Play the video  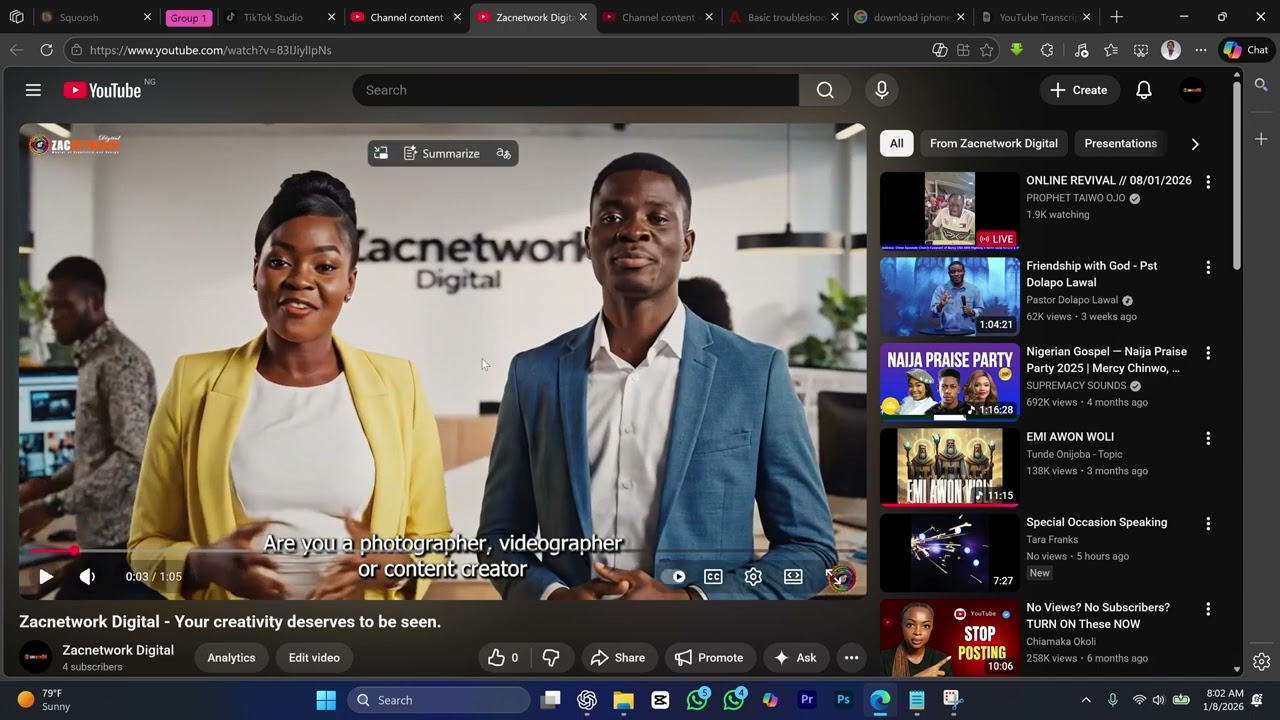[x=46, y=577]
